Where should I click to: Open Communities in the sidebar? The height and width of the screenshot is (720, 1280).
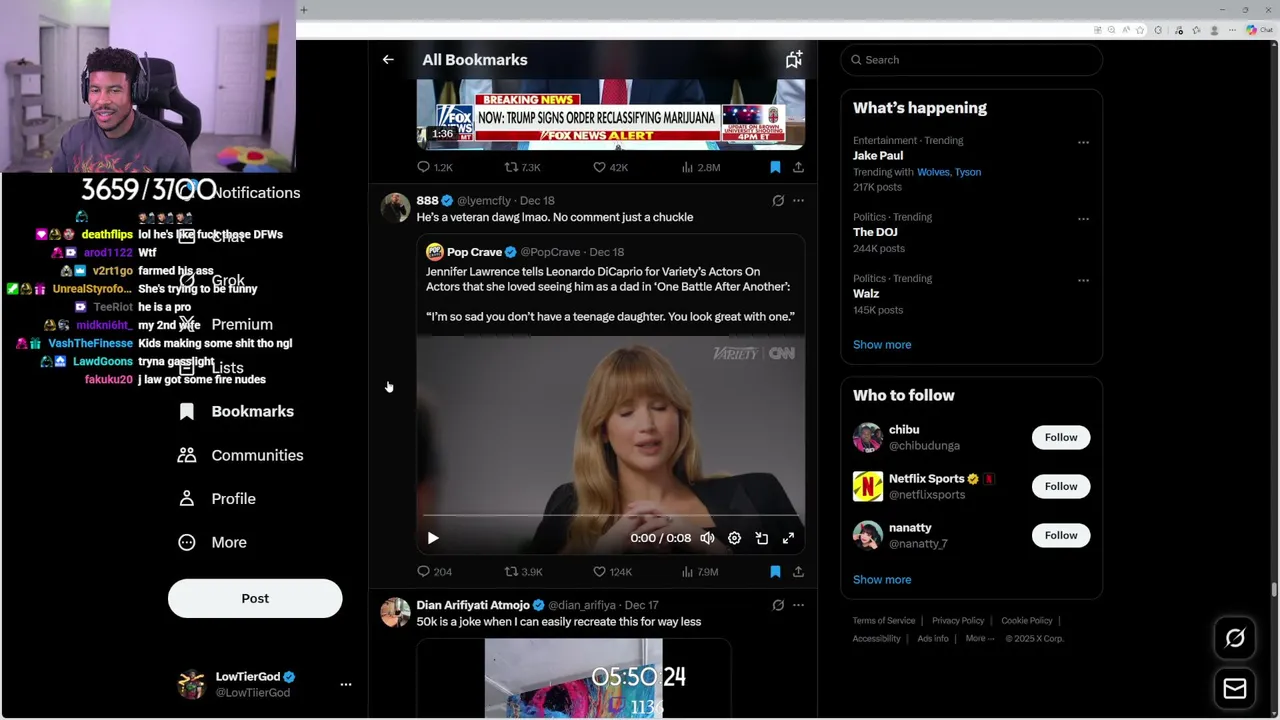(x=240, y=455)
